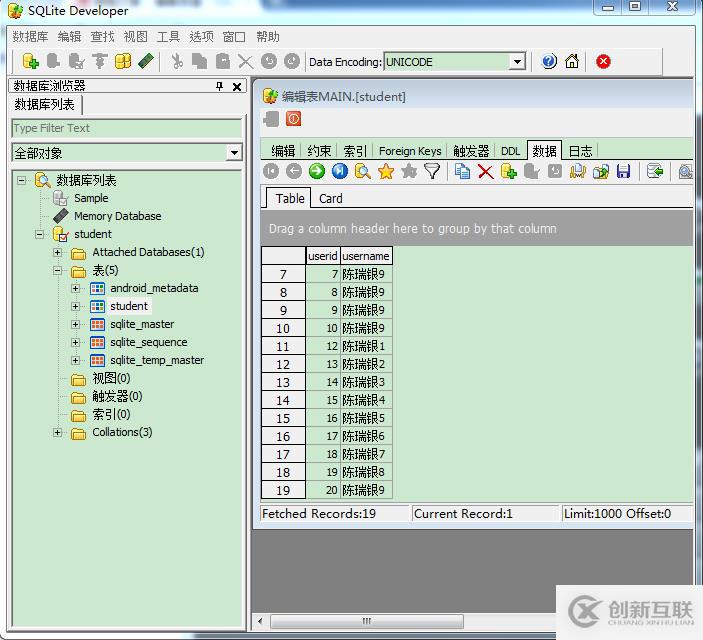Expand the android_metadata table node
Viewport: 703px width, 640px height.
[x=75, y=288]
